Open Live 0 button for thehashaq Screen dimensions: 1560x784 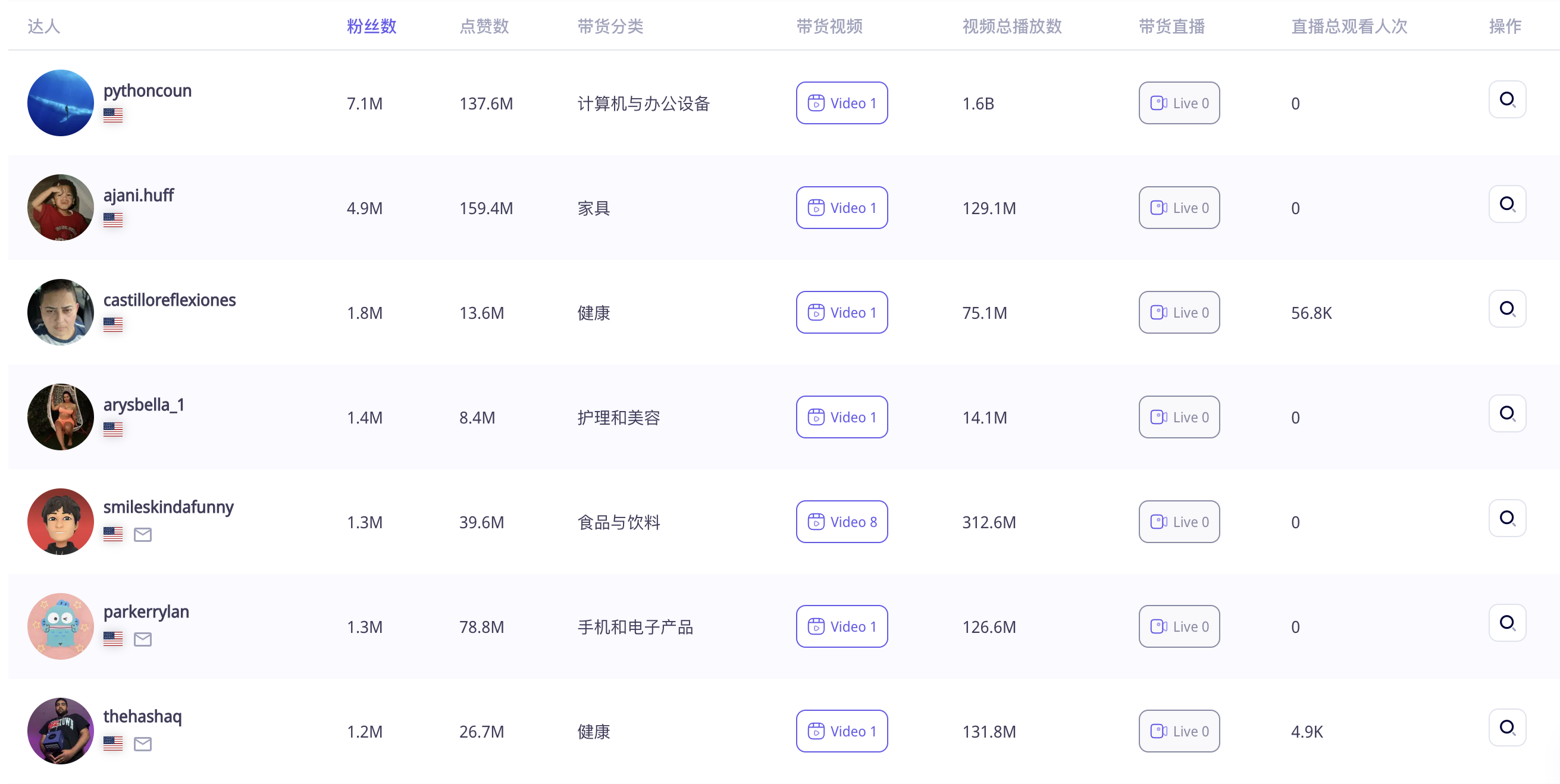click(1179, 731)
